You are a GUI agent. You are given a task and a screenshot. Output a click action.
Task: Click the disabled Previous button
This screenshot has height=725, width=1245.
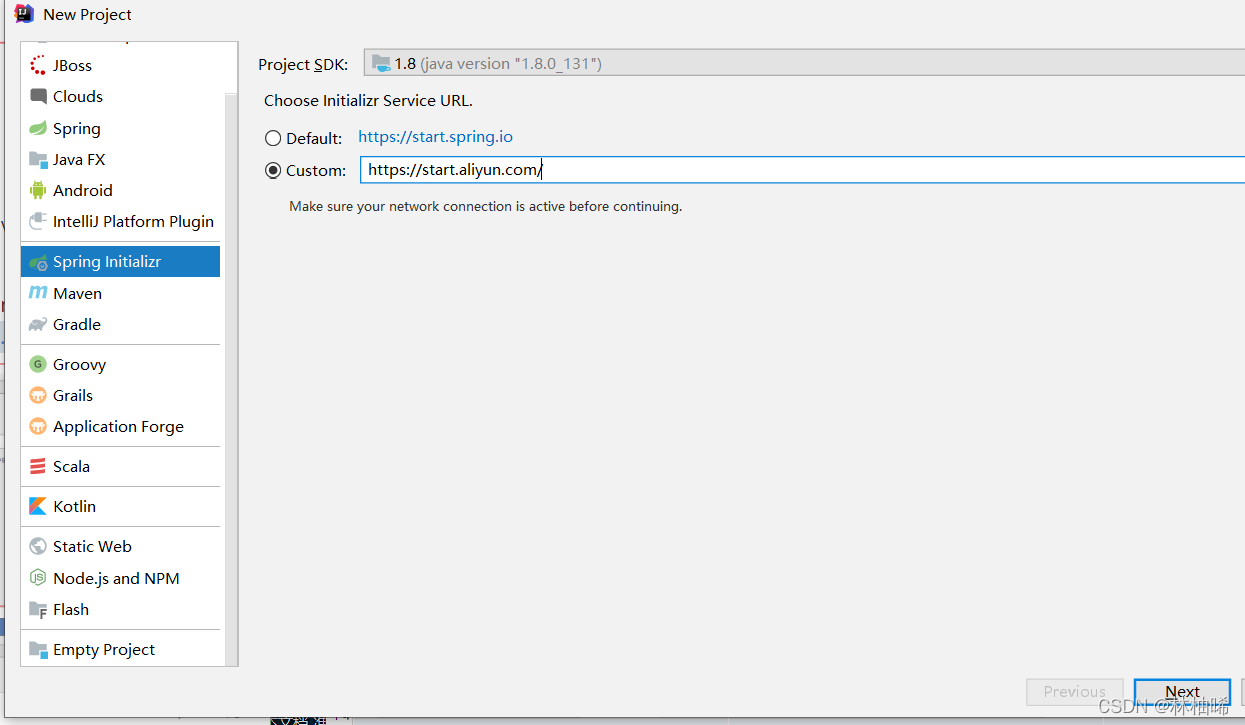(1075, 692)
